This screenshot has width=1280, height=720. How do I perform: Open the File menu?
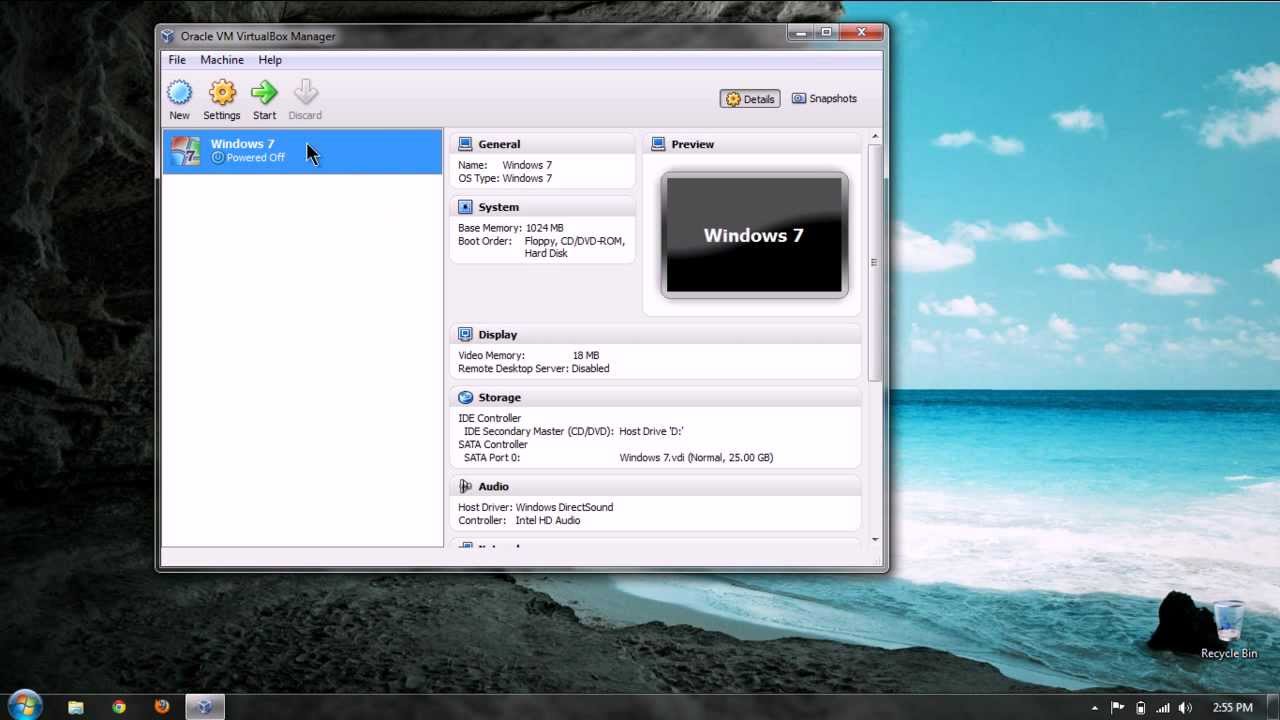pos(177,60)
